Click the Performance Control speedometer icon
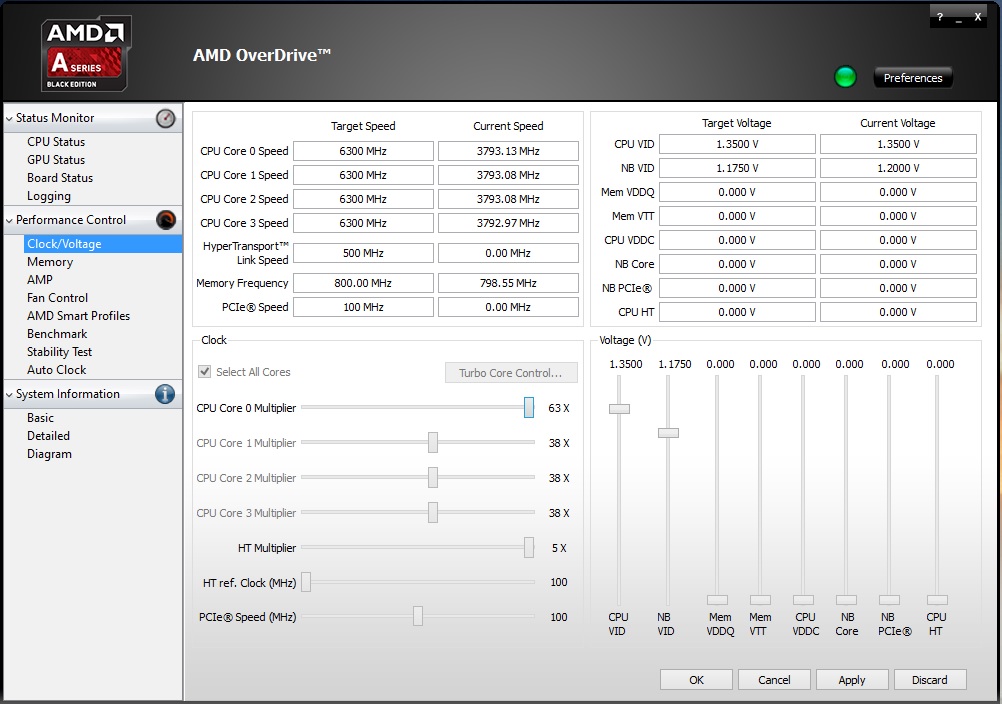 coord(166,220)
